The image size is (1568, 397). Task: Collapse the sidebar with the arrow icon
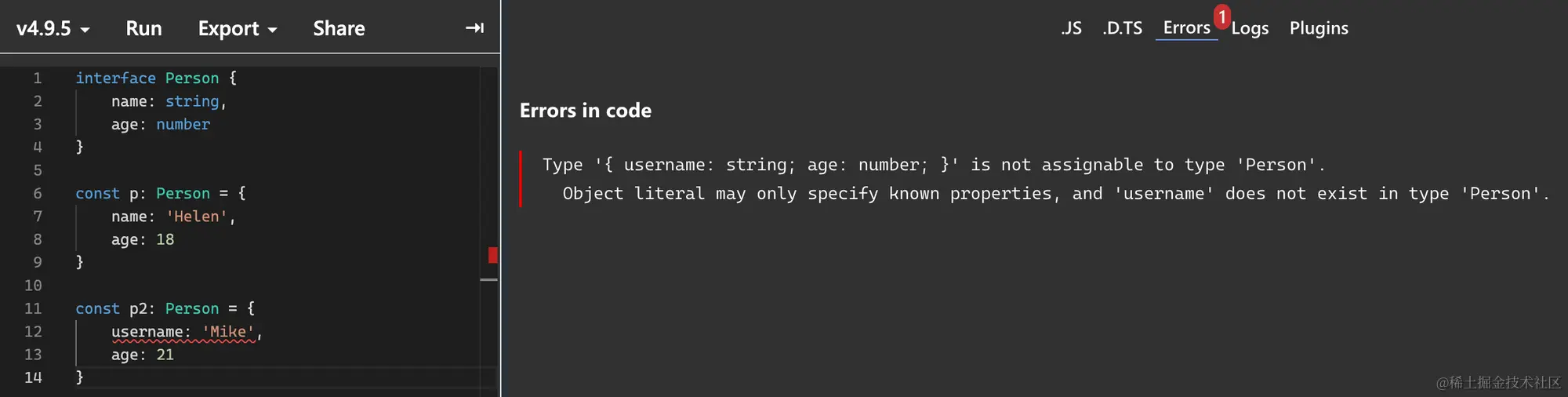(x=474, y=28)
